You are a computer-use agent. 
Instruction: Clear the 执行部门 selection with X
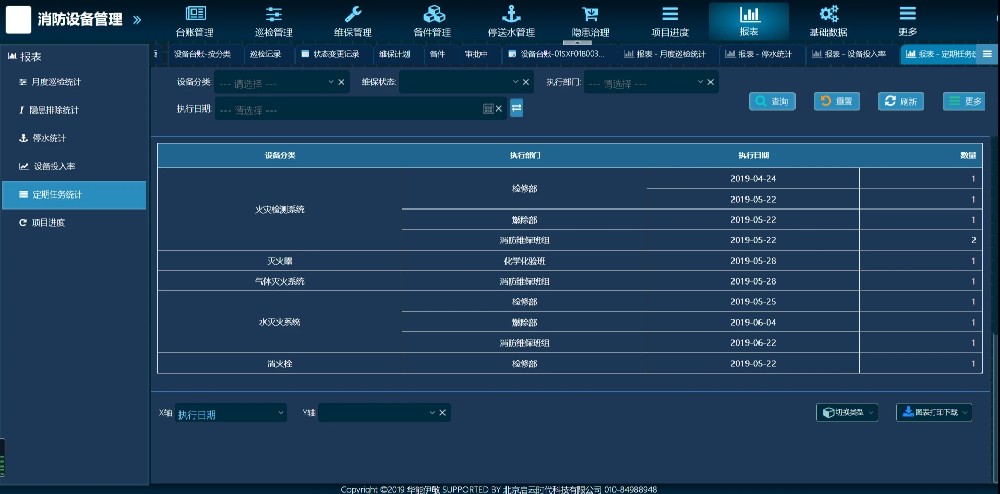pyautogui.click(x=710, y=82)
